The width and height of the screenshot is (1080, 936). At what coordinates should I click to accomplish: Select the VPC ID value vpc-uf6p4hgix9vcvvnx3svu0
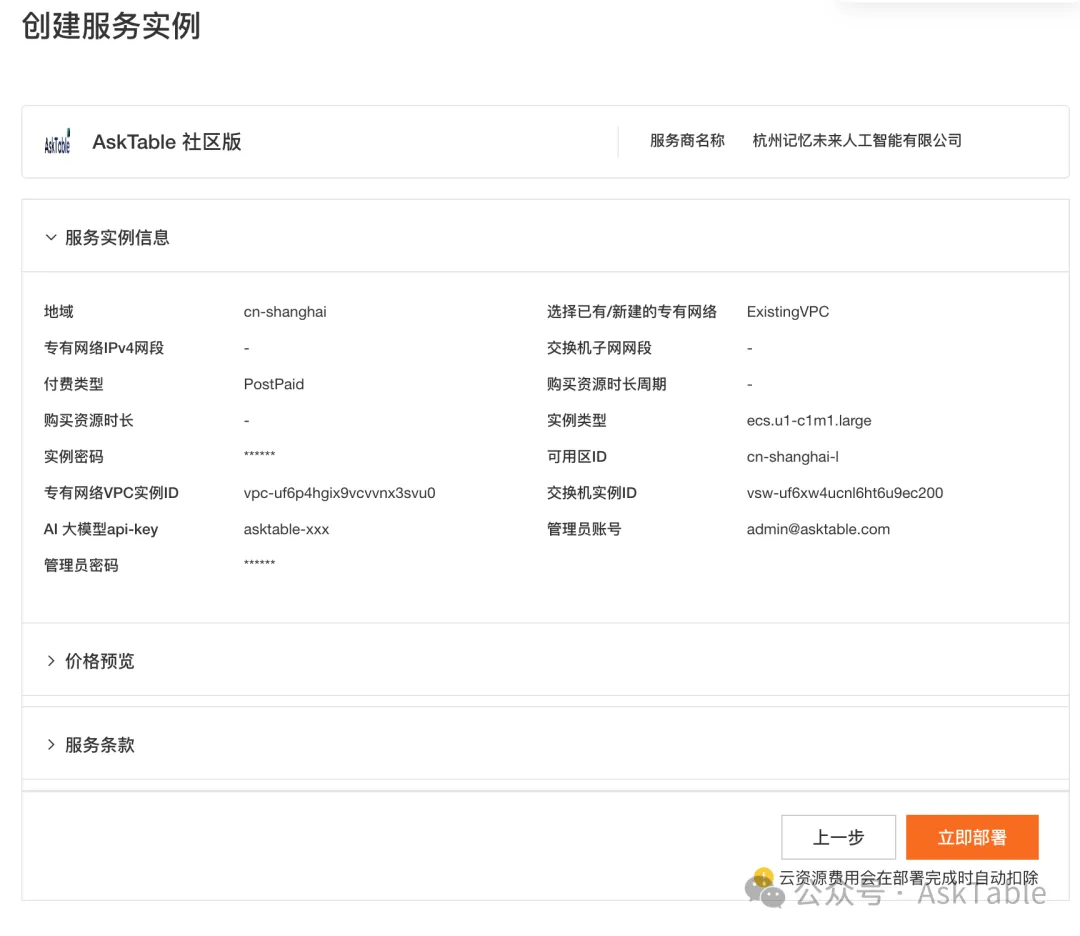[x=339, y=493]
